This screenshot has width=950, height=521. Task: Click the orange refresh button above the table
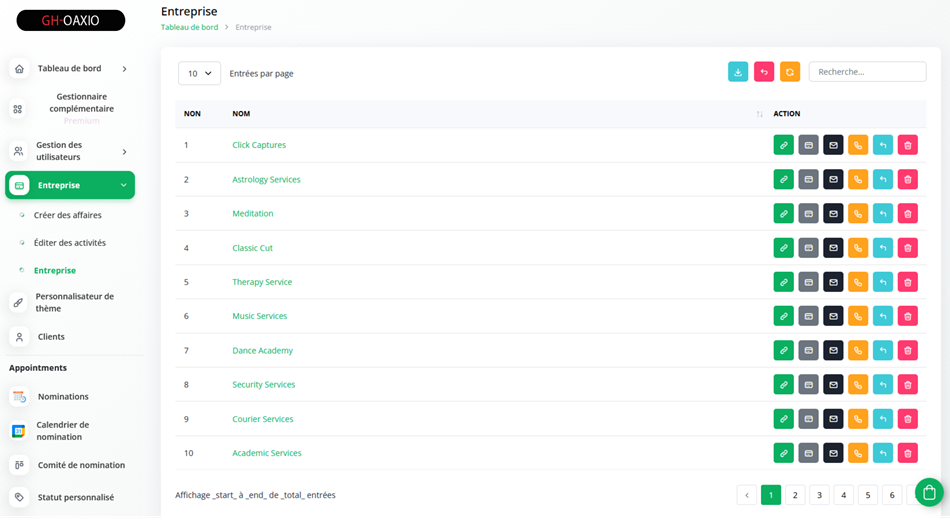790,71
